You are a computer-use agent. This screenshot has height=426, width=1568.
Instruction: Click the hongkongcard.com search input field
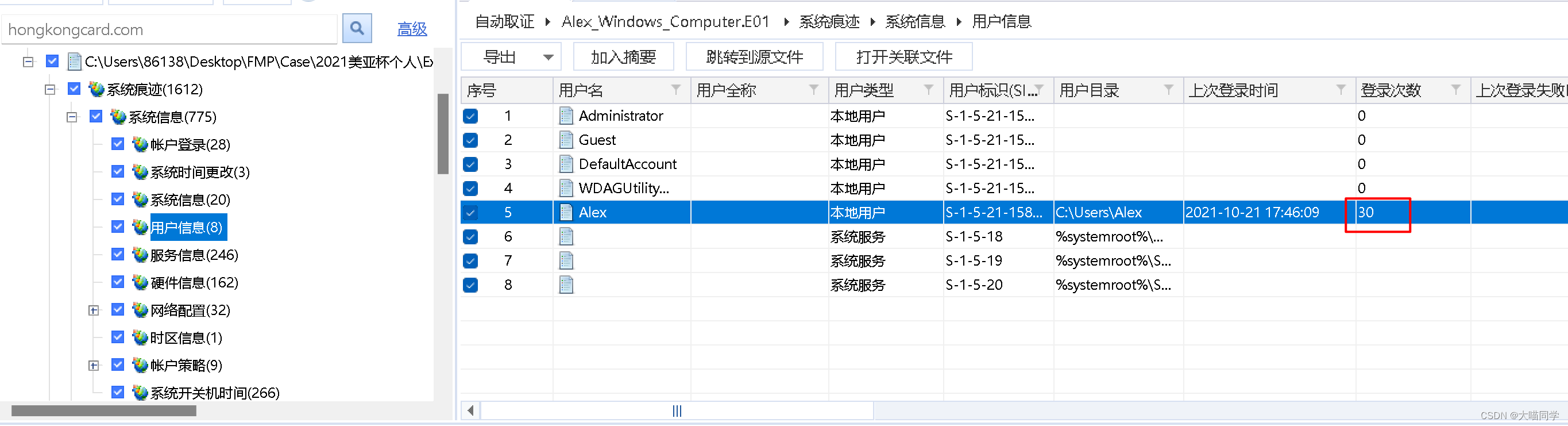(x=170, y=29)
